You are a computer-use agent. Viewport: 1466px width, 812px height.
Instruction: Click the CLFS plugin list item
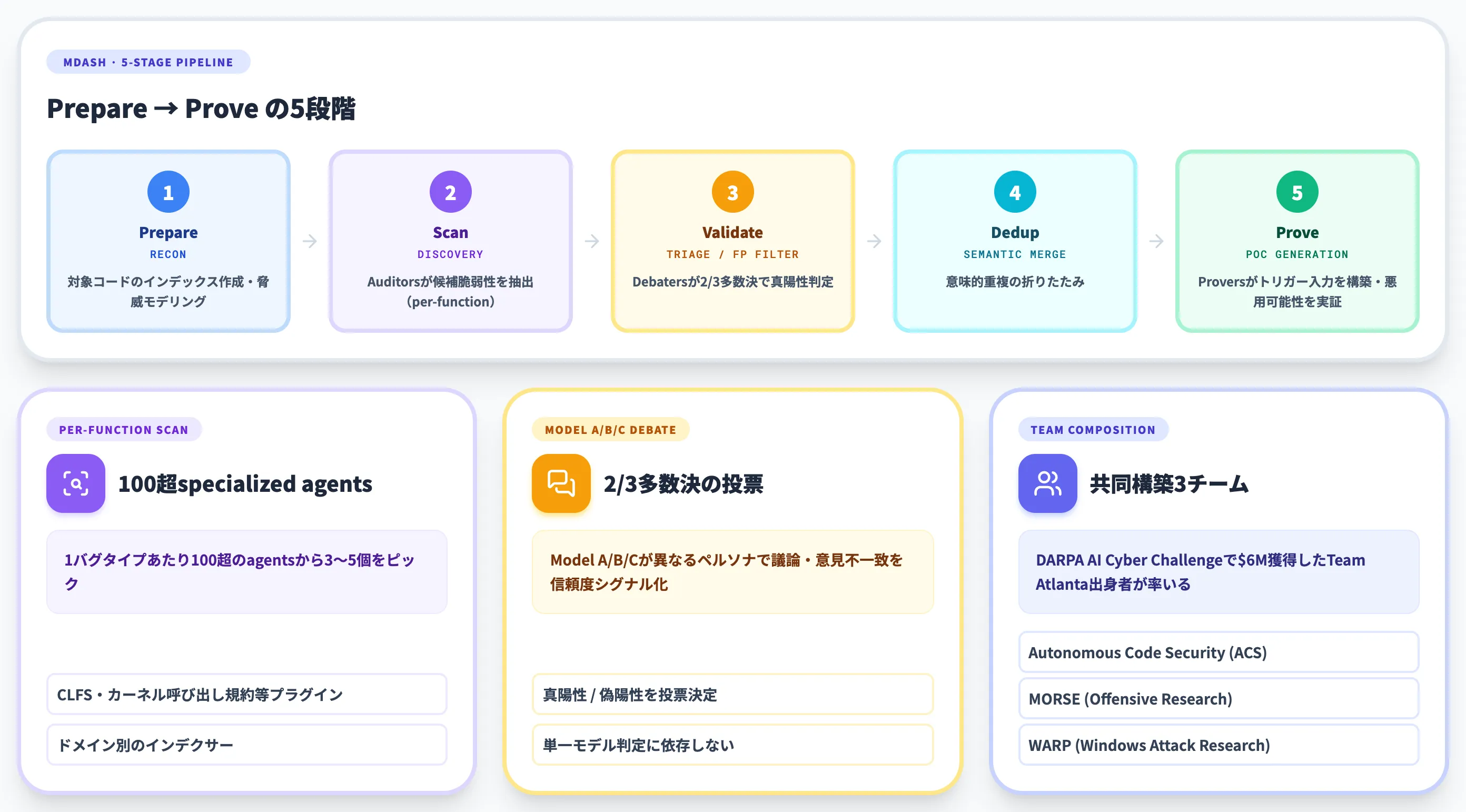point(247,694)
